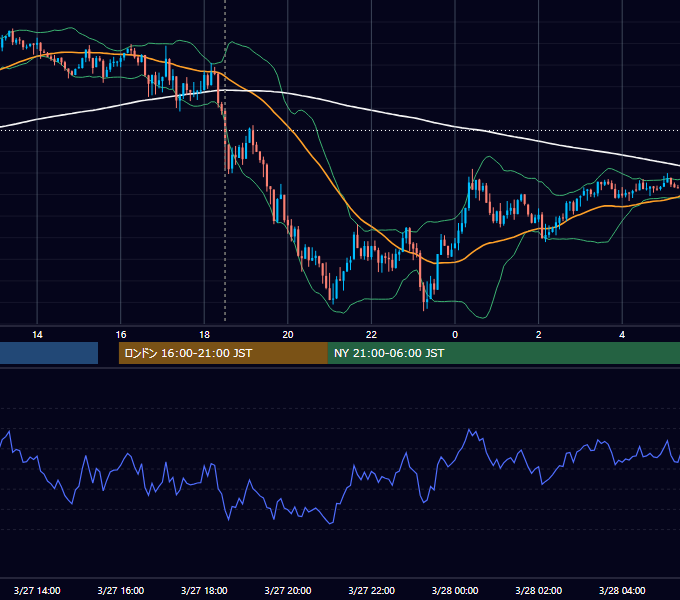Click the 3/28 04:00 time label
Viewport: 680px width, 600px height.
point(622,590)
